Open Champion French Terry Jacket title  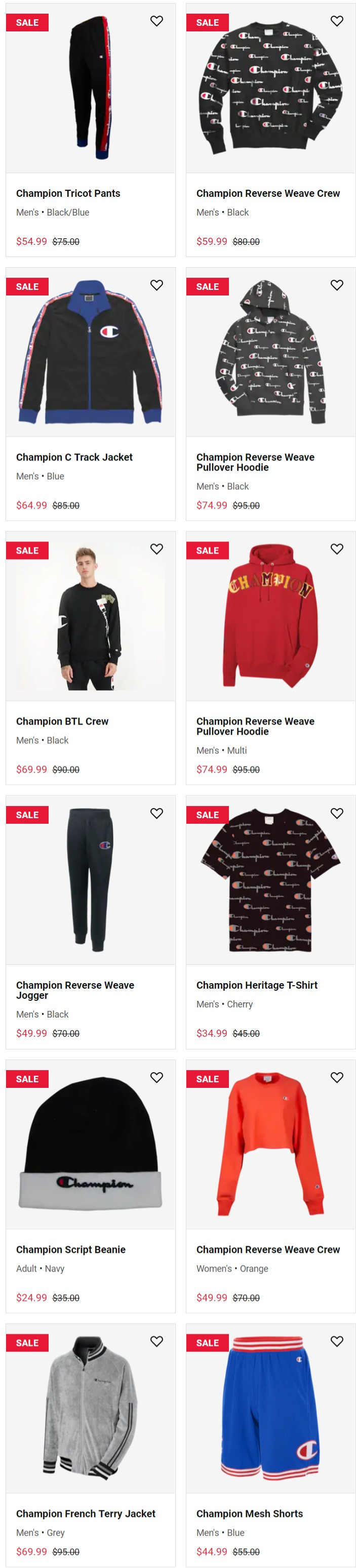pos(86,1513)
